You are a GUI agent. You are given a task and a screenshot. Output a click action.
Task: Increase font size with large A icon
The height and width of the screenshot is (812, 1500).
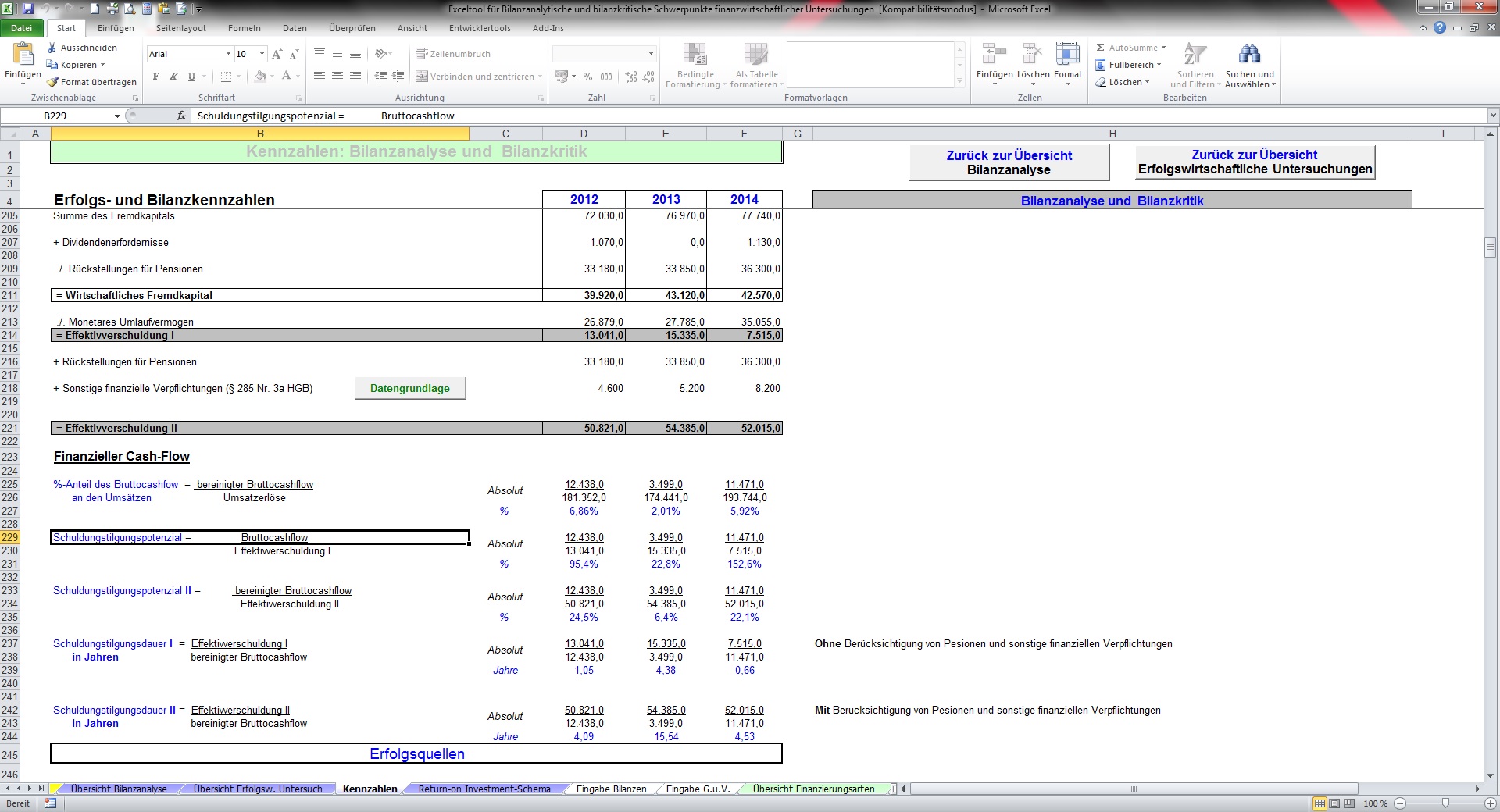click(x=277, y=54)
